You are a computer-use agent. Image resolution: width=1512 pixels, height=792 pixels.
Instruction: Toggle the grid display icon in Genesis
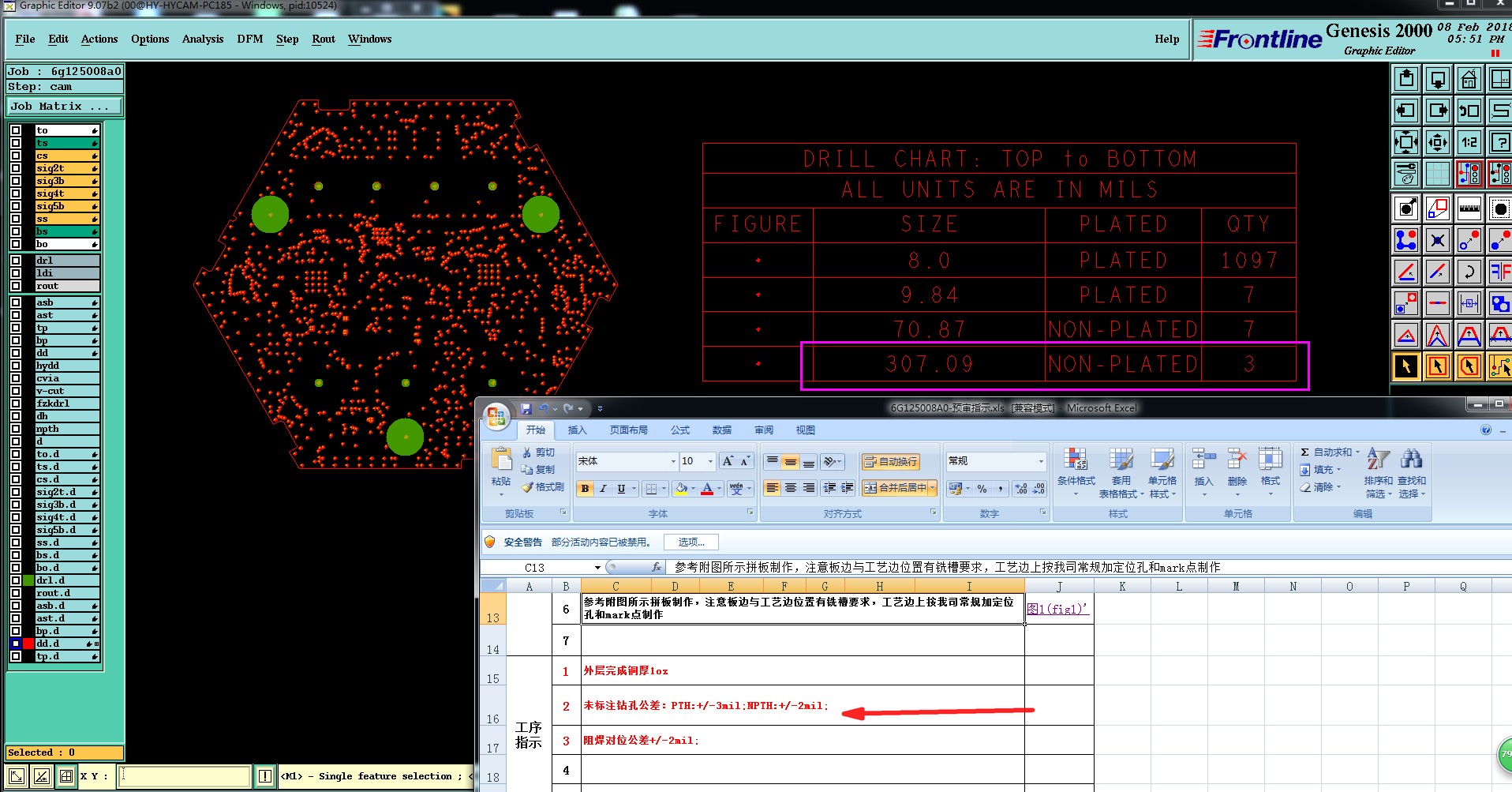coord(1438,174)
